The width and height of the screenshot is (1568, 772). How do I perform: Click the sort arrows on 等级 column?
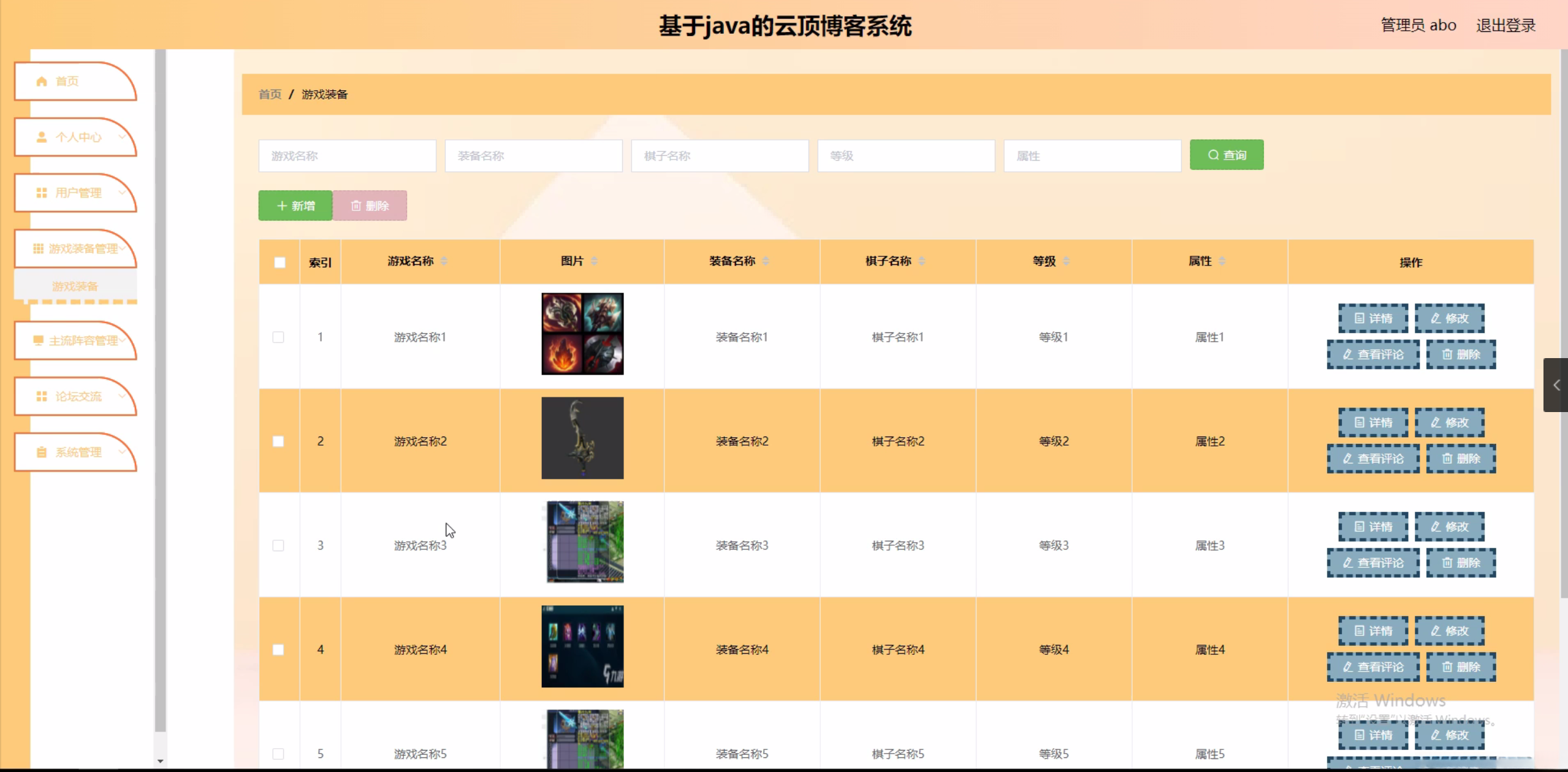1066,261
